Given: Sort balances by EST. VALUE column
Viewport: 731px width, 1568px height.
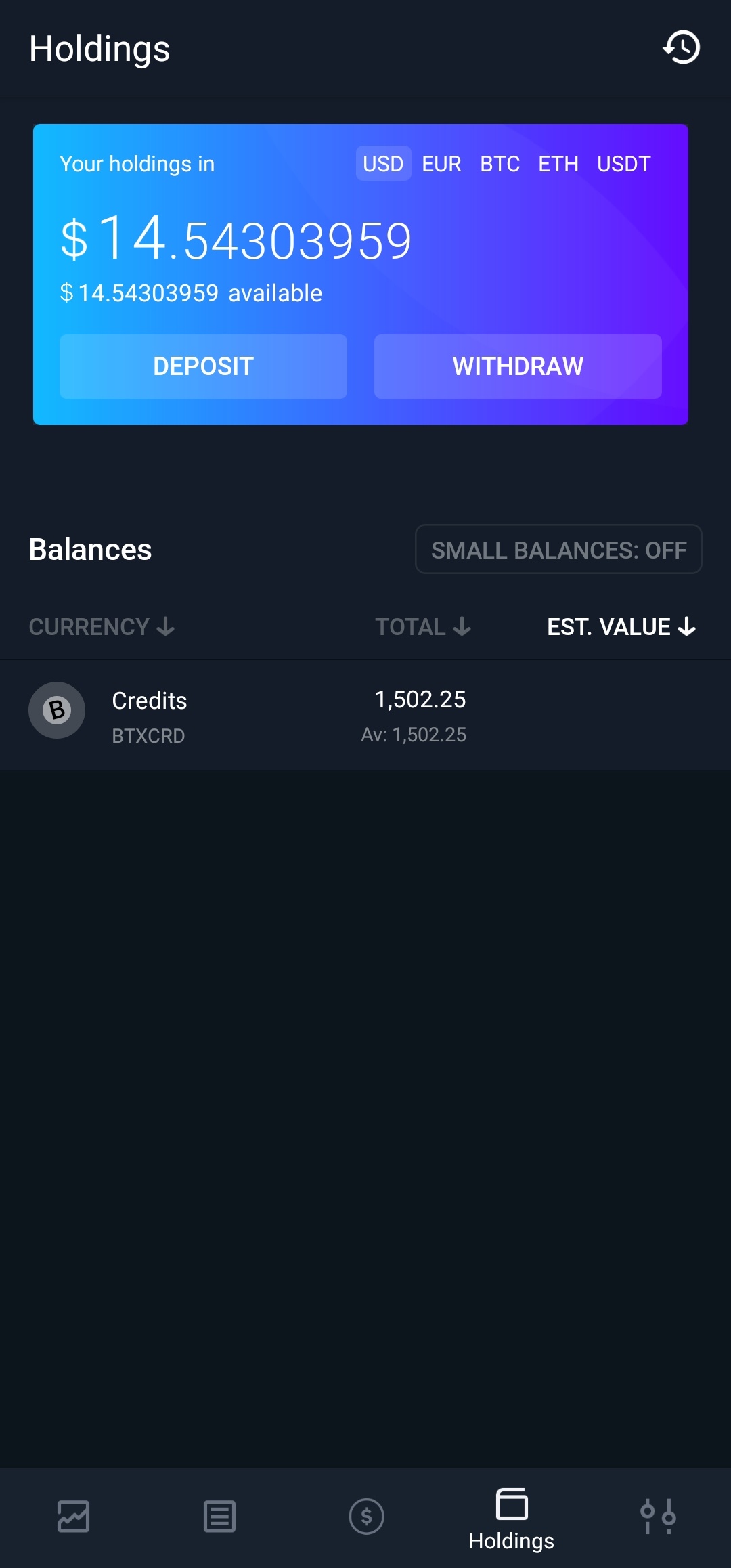Looking at the screenshot, I should 621,627.
